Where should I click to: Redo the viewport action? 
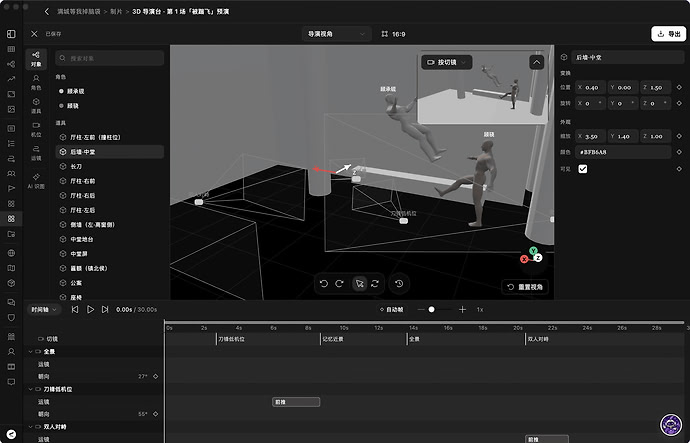pyautogui.click(x=339, y=284)
